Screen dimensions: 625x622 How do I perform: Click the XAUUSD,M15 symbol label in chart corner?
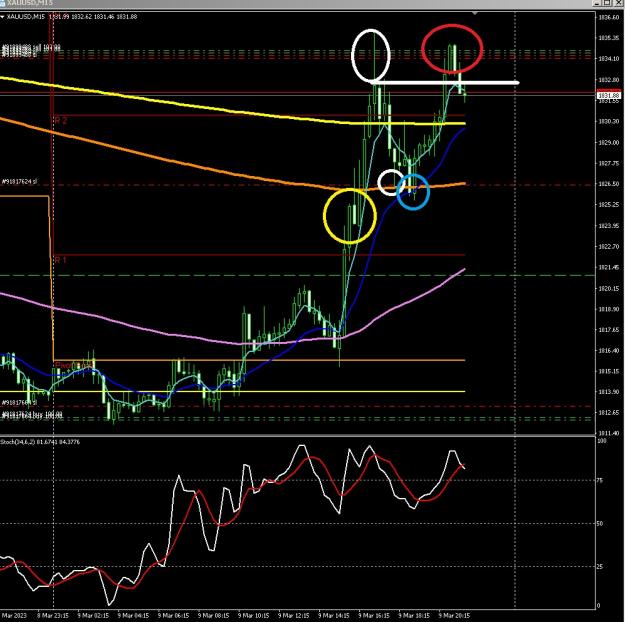pos(26,17)
